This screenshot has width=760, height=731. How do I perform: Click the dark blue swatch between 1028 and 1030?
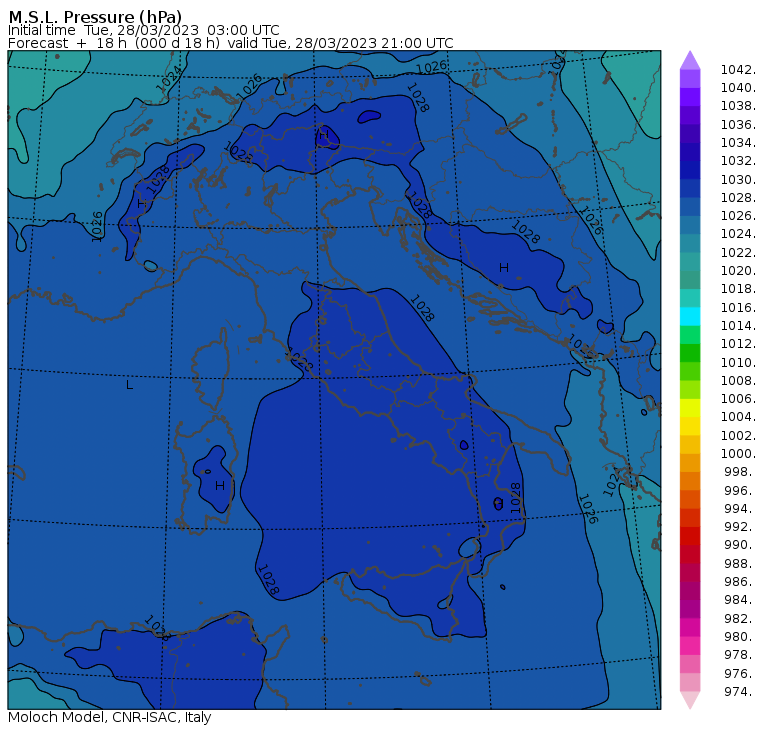[690, 188]
